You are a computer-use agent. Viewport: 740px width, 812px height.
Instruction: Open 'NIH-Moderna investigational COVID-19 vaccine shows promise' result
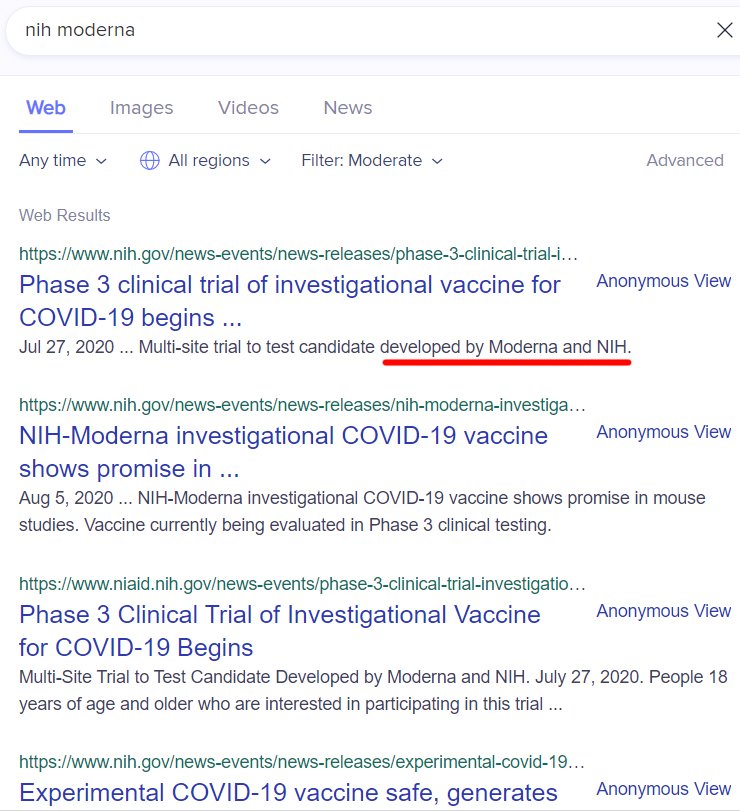tap(283, 452)
